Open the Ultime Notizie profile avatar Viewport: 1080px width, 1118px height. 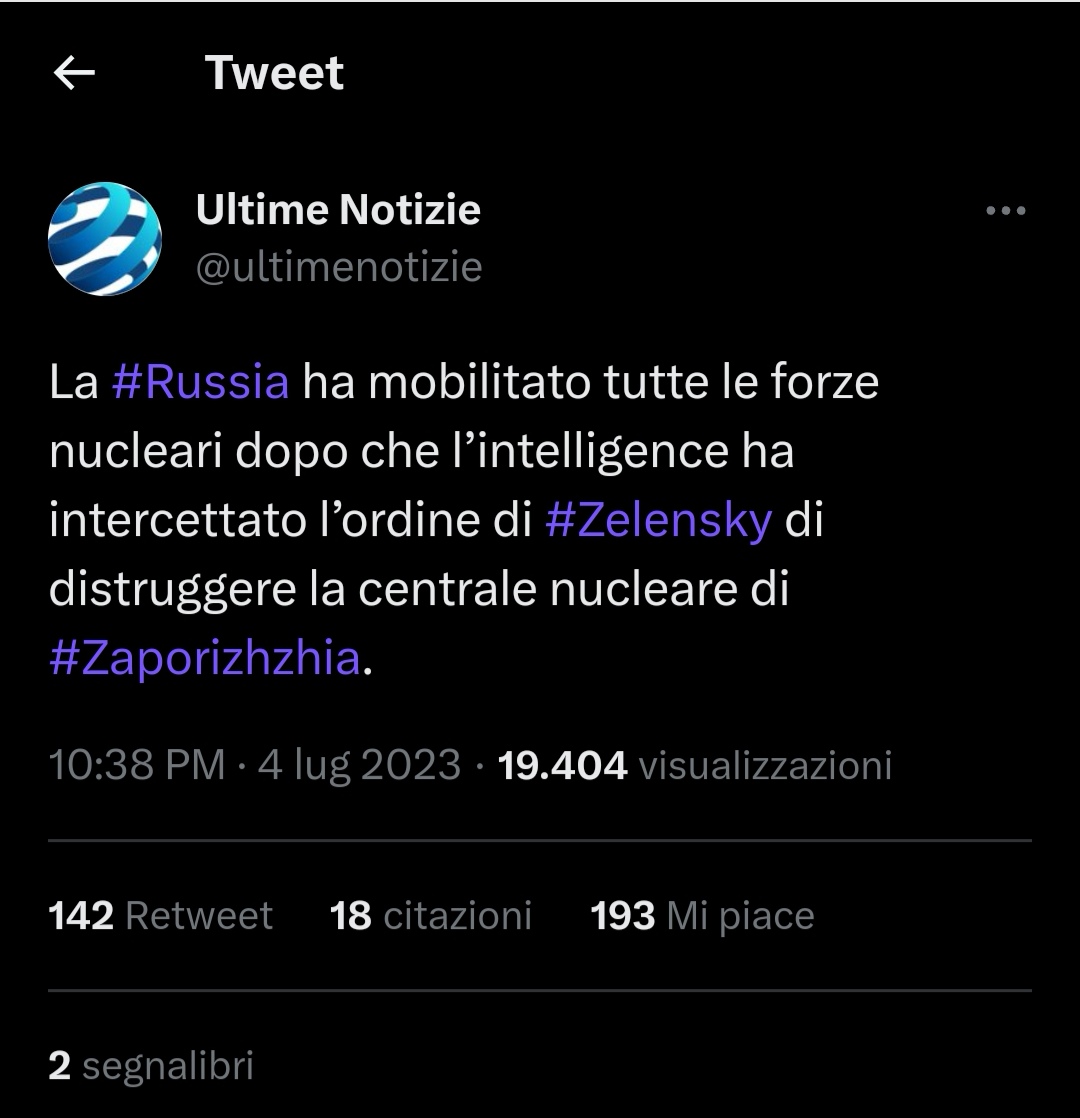click(105, 239)
